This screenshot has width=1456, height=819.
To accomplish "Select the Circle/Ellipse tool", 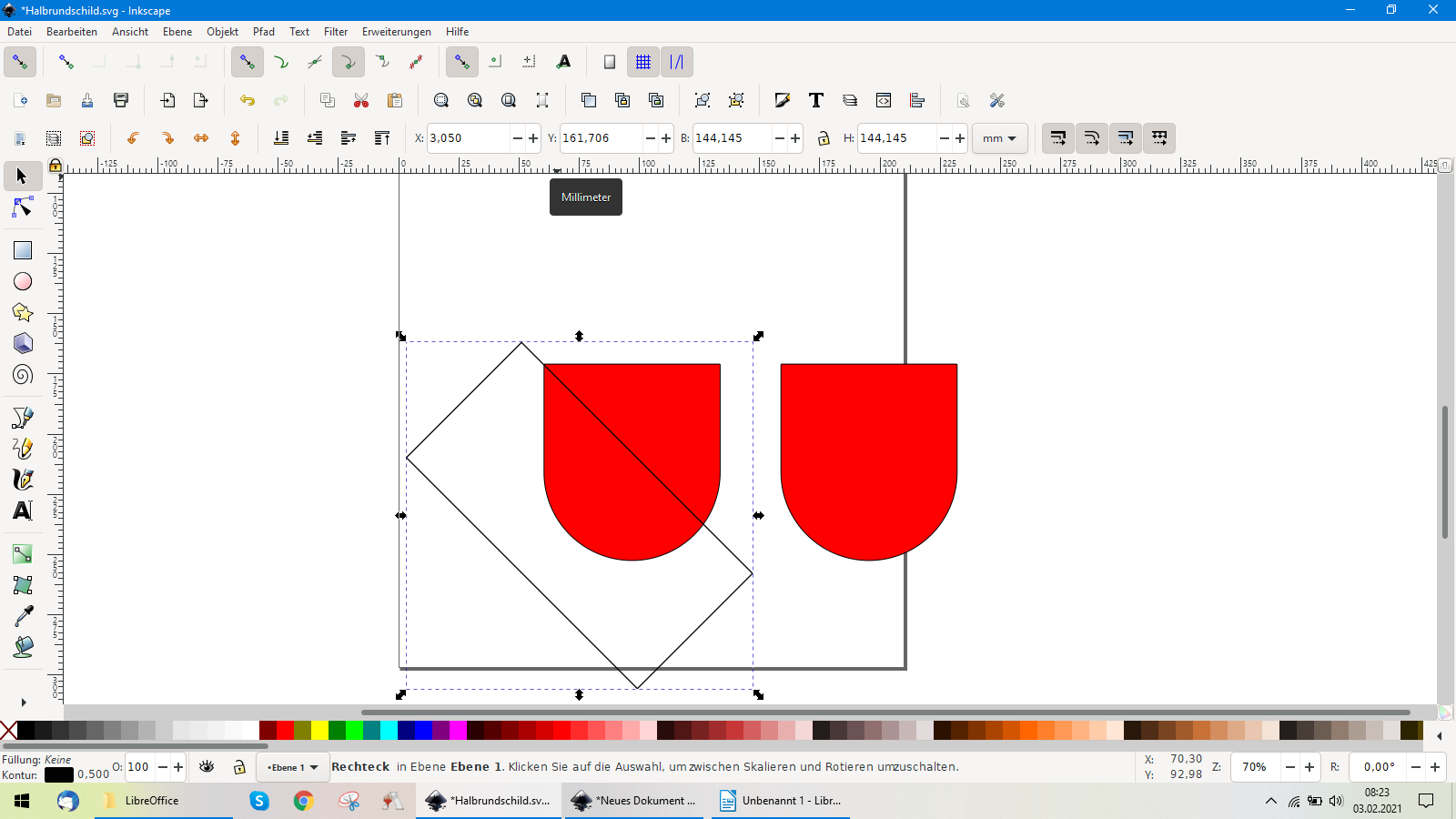I will [x=23, y=281].
